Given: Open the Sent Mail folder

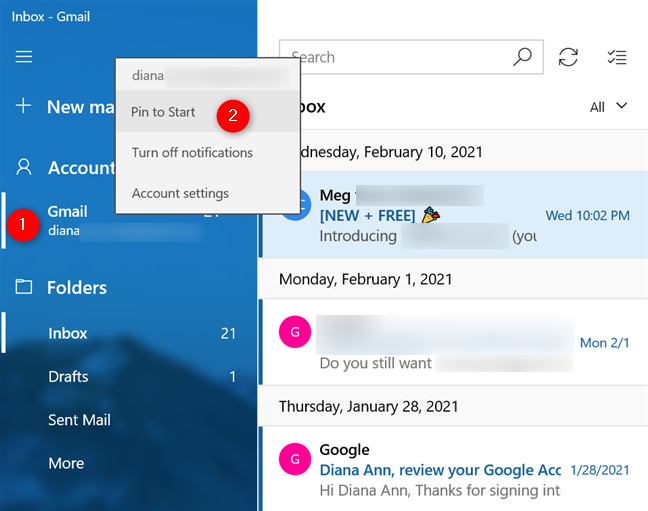Looking at the screenshot, I should pos(129,420).
